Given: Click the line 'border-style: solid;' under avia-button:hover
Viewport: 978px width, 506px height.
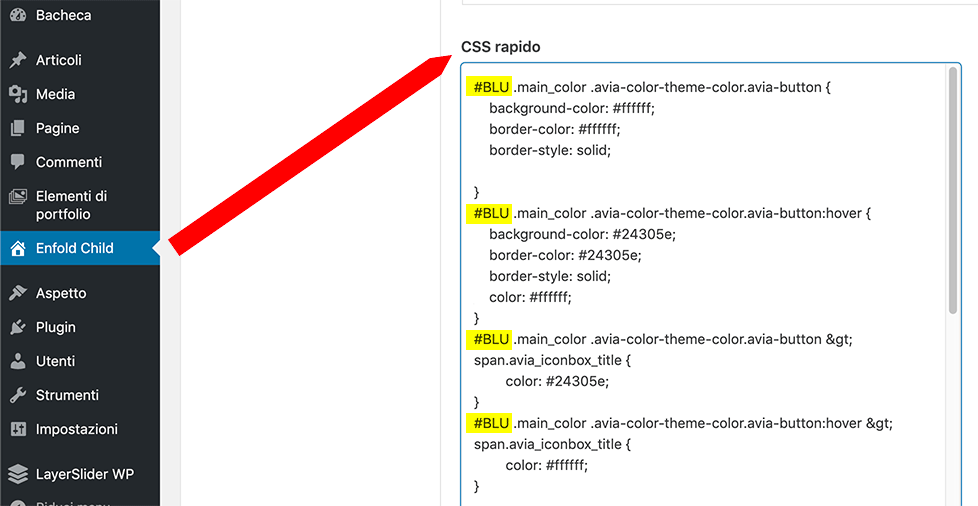Looking at the screenshot, I should [x=550, y=276].
